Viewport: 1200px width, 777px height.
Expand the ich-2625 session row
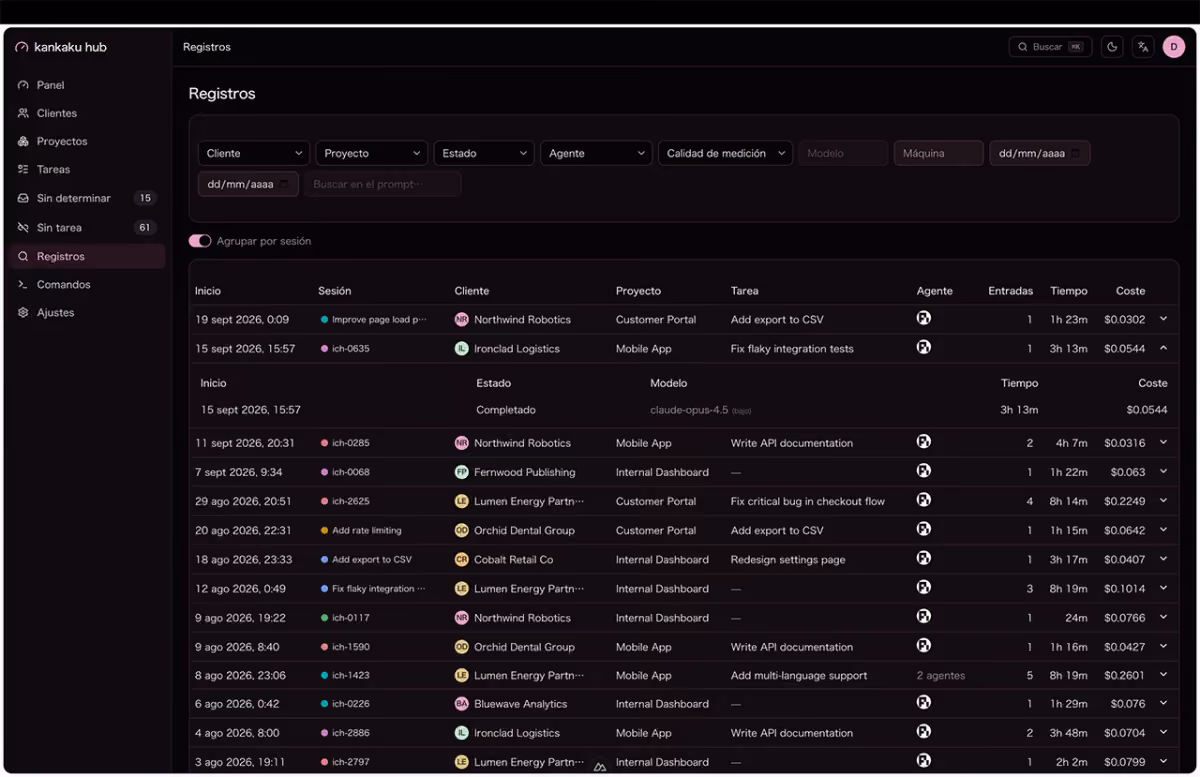1163,500
